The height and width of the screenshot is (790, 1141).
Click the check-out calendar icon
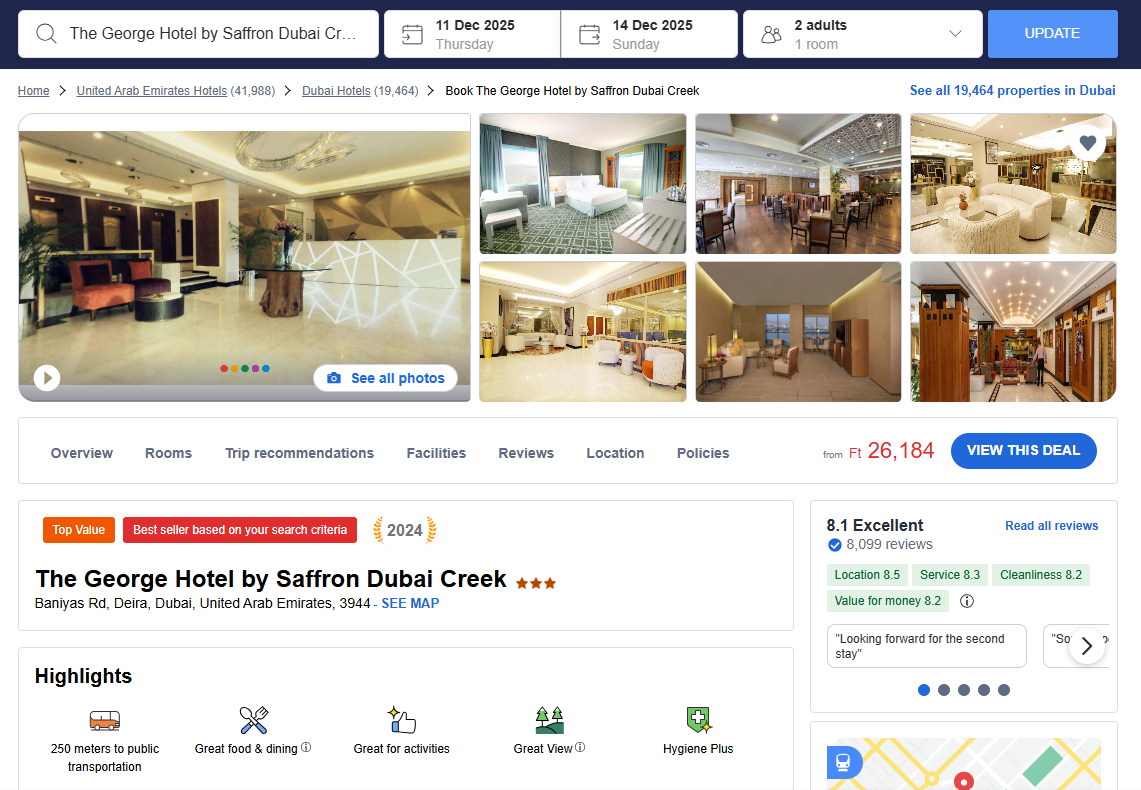point(589,34)
